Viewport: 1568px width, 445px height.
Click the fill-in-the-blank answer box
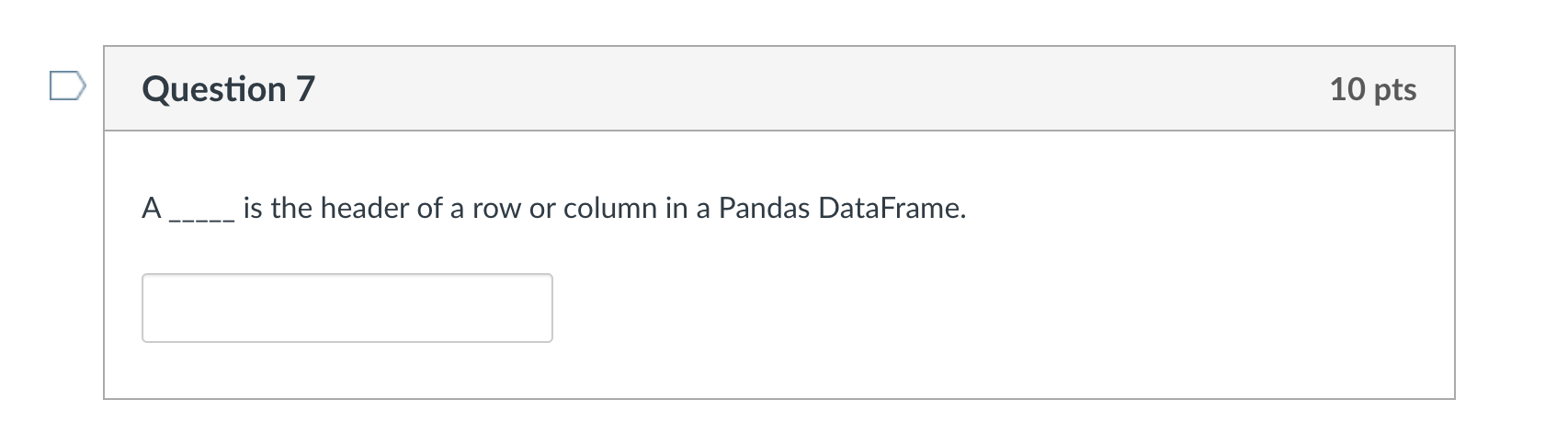tap(347, 308)
